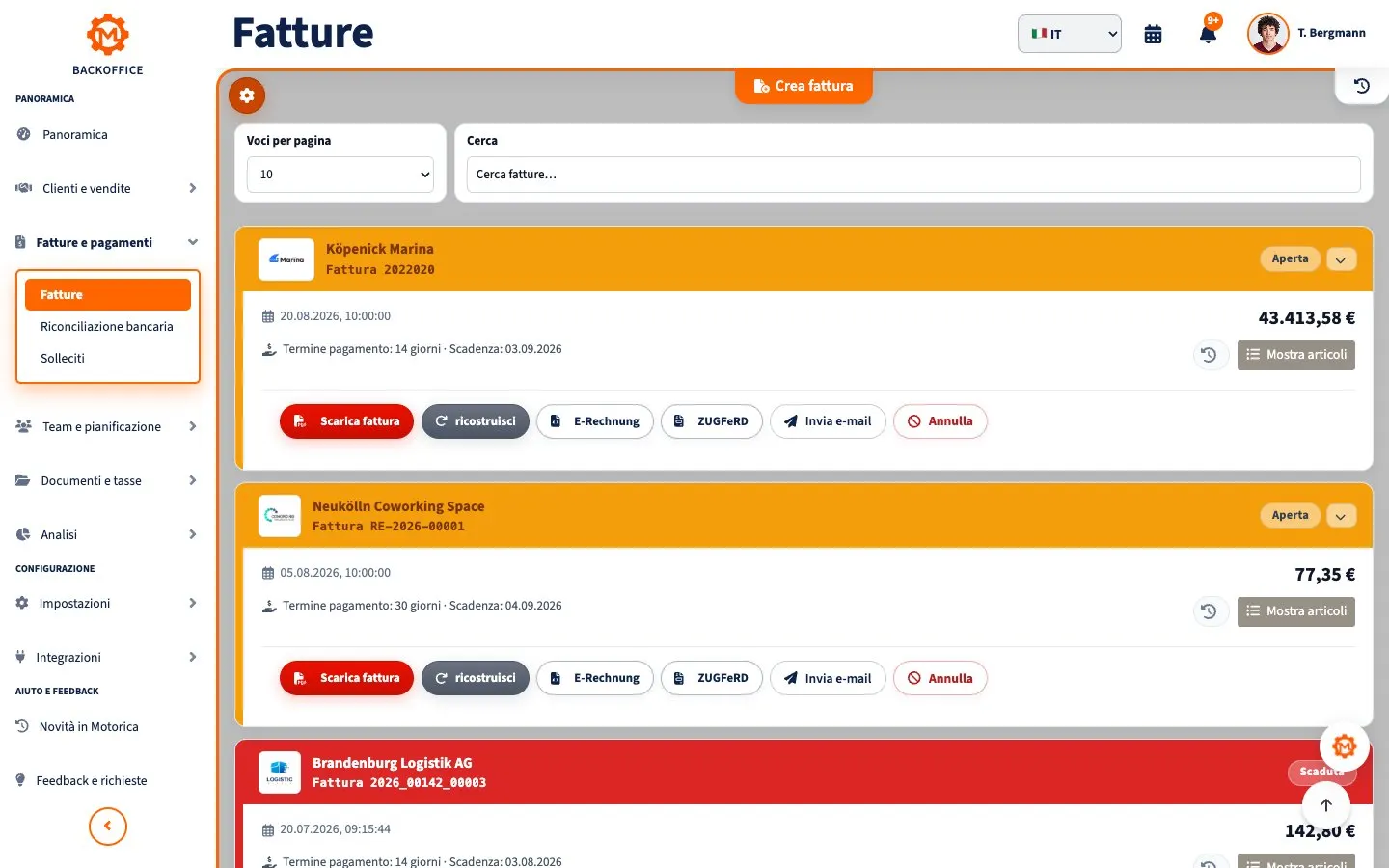The height and width of the screenshot is (868, 1389).
Task: Open notifications bell
Action: pyautogui.click(x=1208, y=34)
